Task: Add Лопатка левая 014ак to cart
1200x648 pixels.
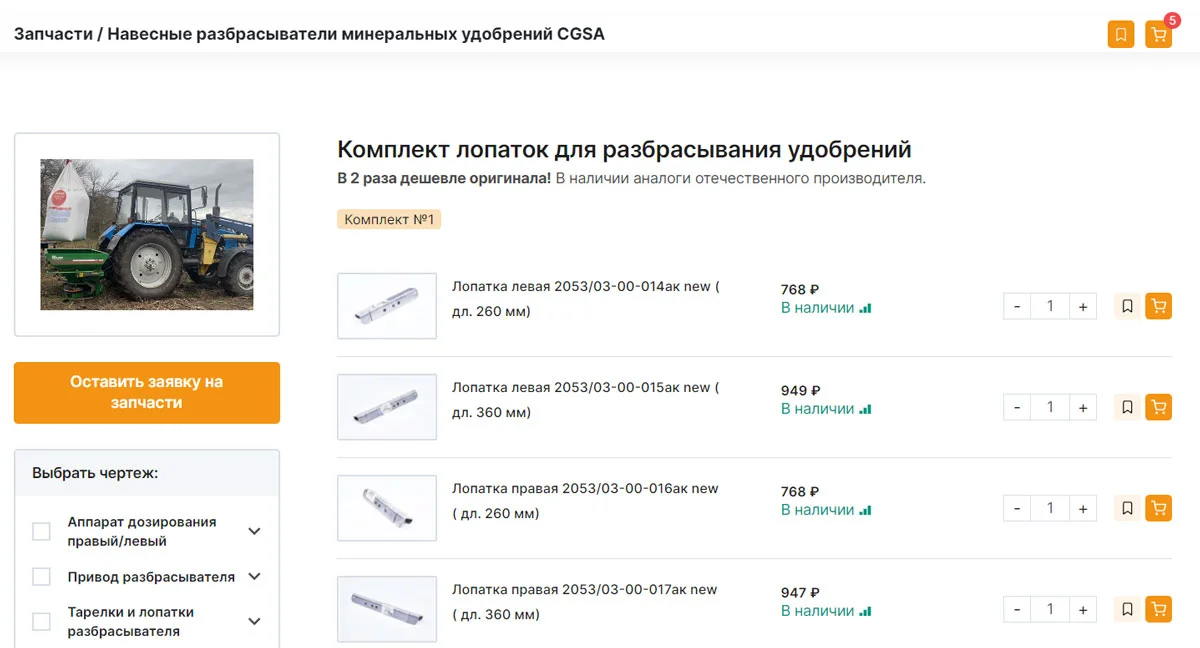Action: pos(1158,306)
